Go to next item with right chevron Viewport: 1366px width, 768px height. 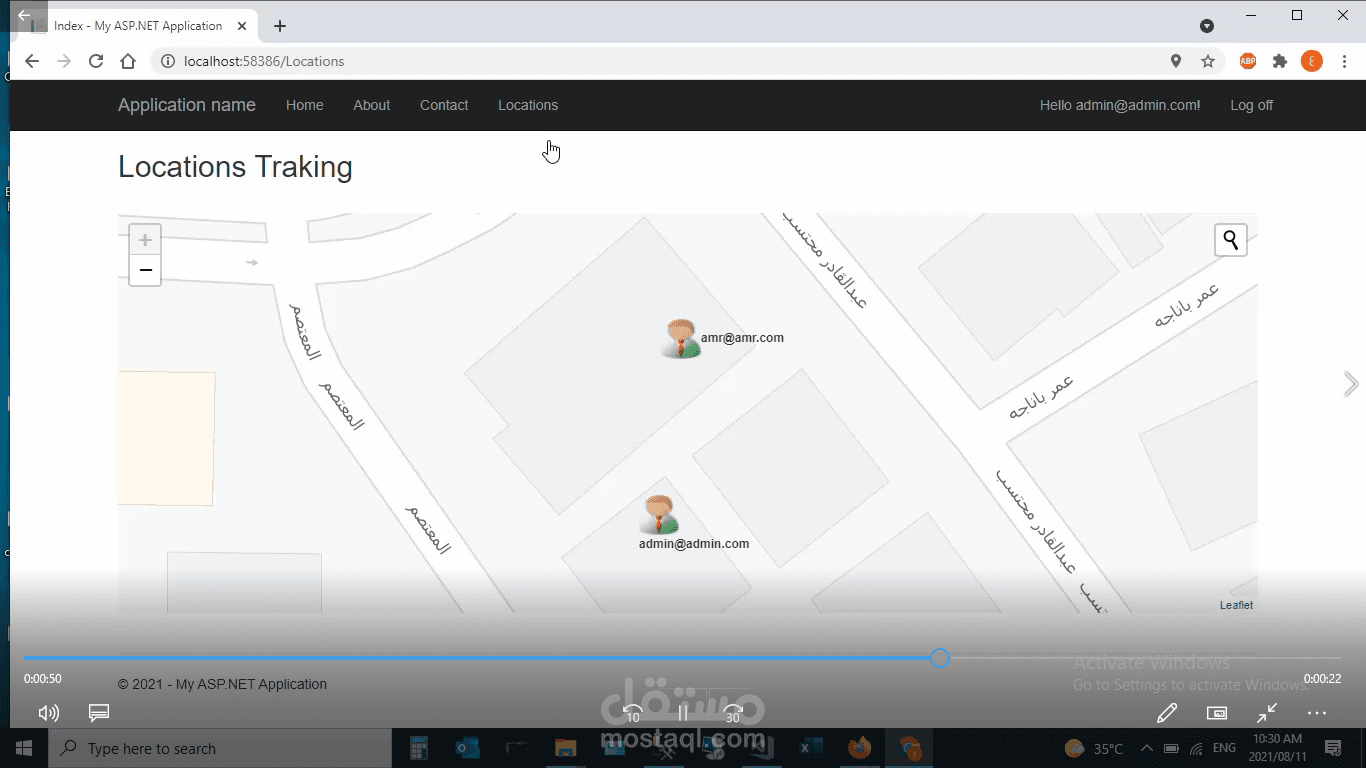click(x=1351, y=384)
